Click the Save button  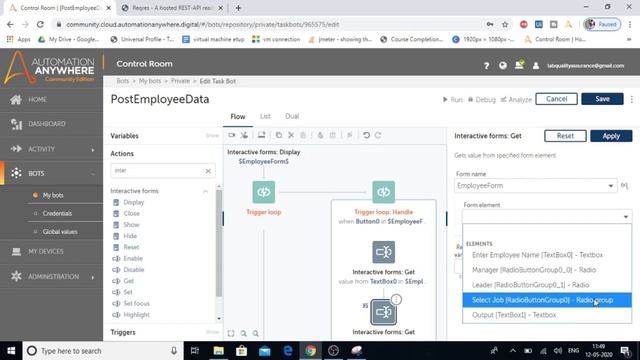tap(602, 99)
